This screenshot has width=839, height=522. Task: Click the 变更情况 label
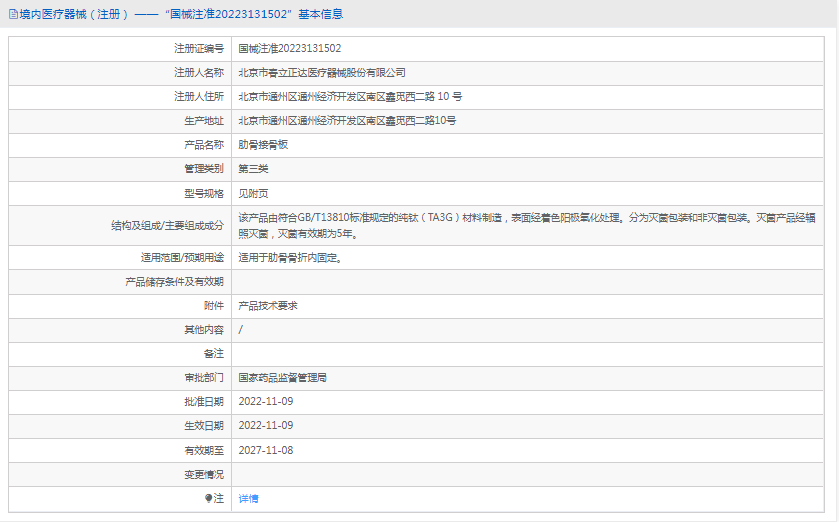tap(204, 475)
